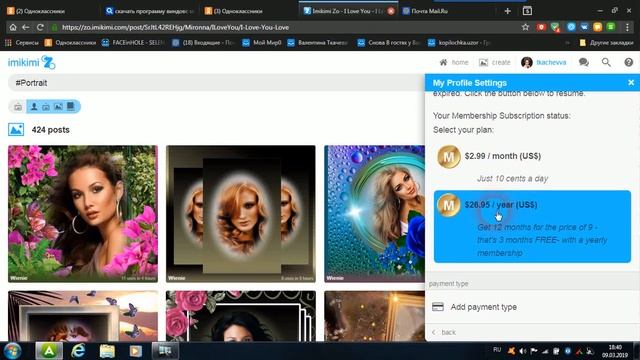Viewport: 640px width, 360px height.
Task: Open the FACEinHOLE bookmark
Action: (133, 42)
